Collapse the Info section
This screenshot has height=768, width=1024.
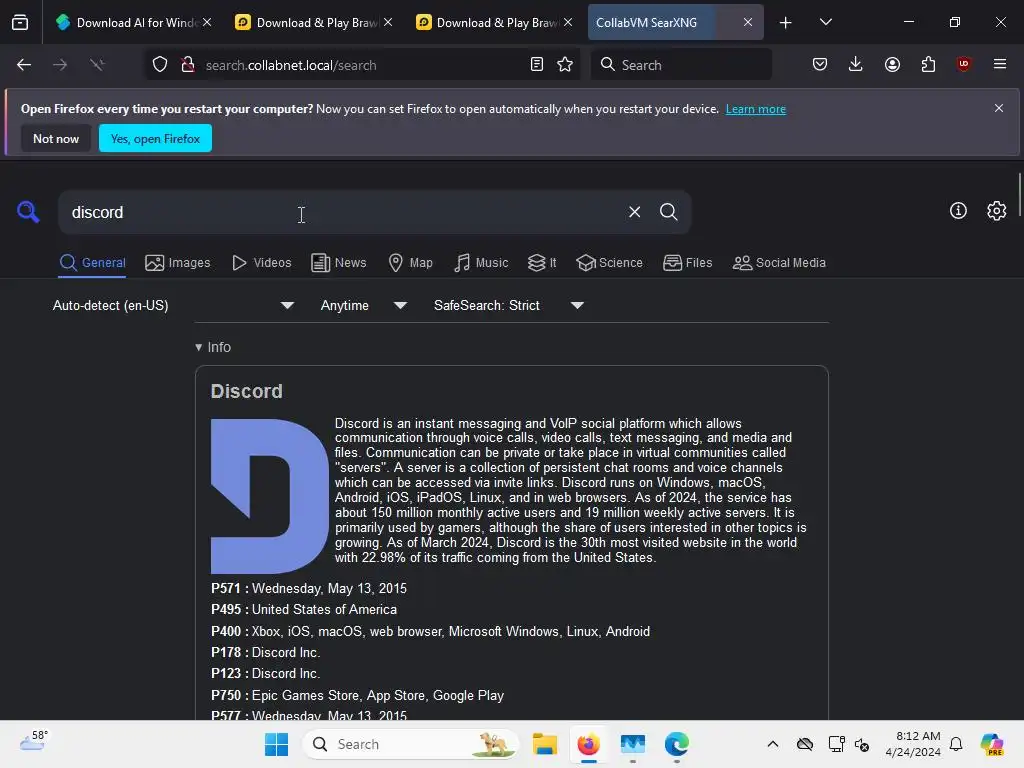pos(213,347)
